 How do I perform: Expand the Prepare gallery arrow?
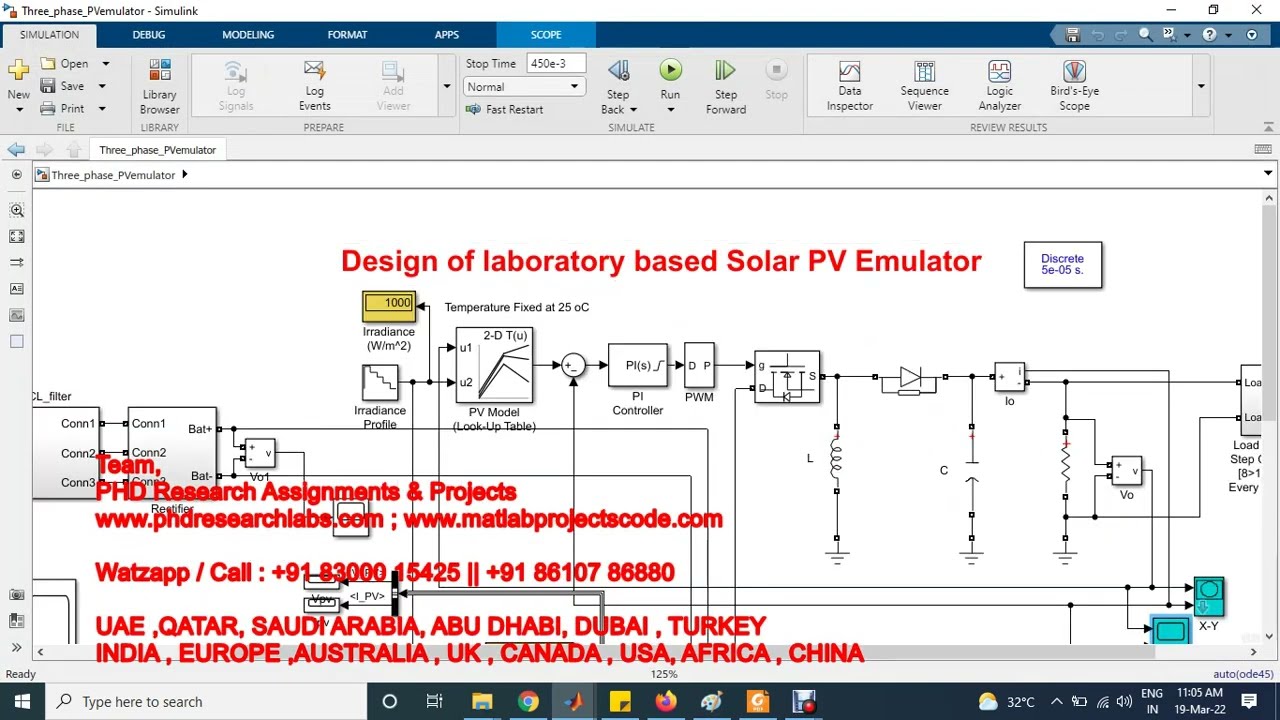click(x=447, y=86)
